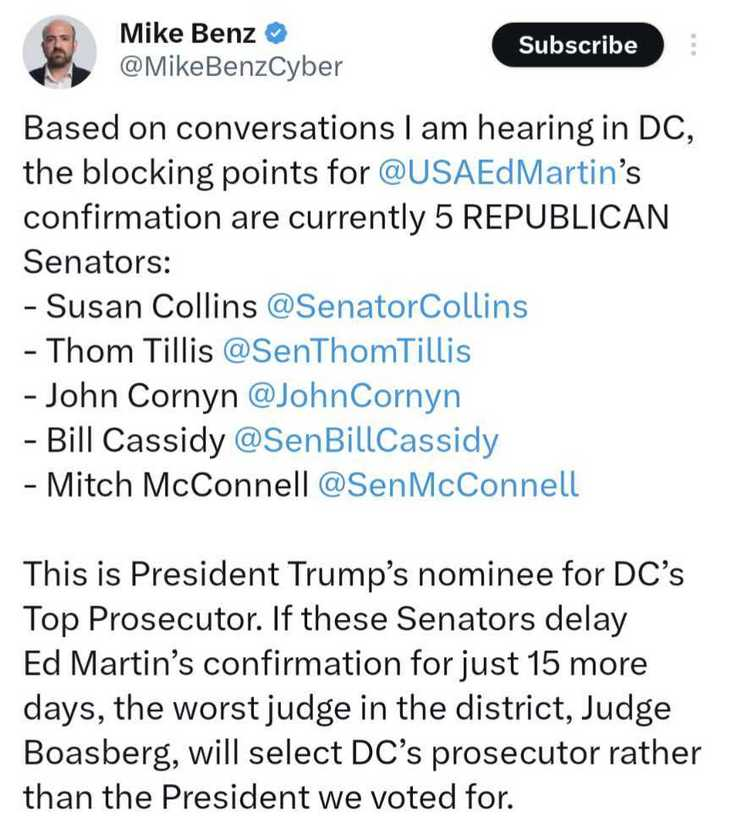Open the @JohnCornyn mention
The image size is (731, 839).
354,396
